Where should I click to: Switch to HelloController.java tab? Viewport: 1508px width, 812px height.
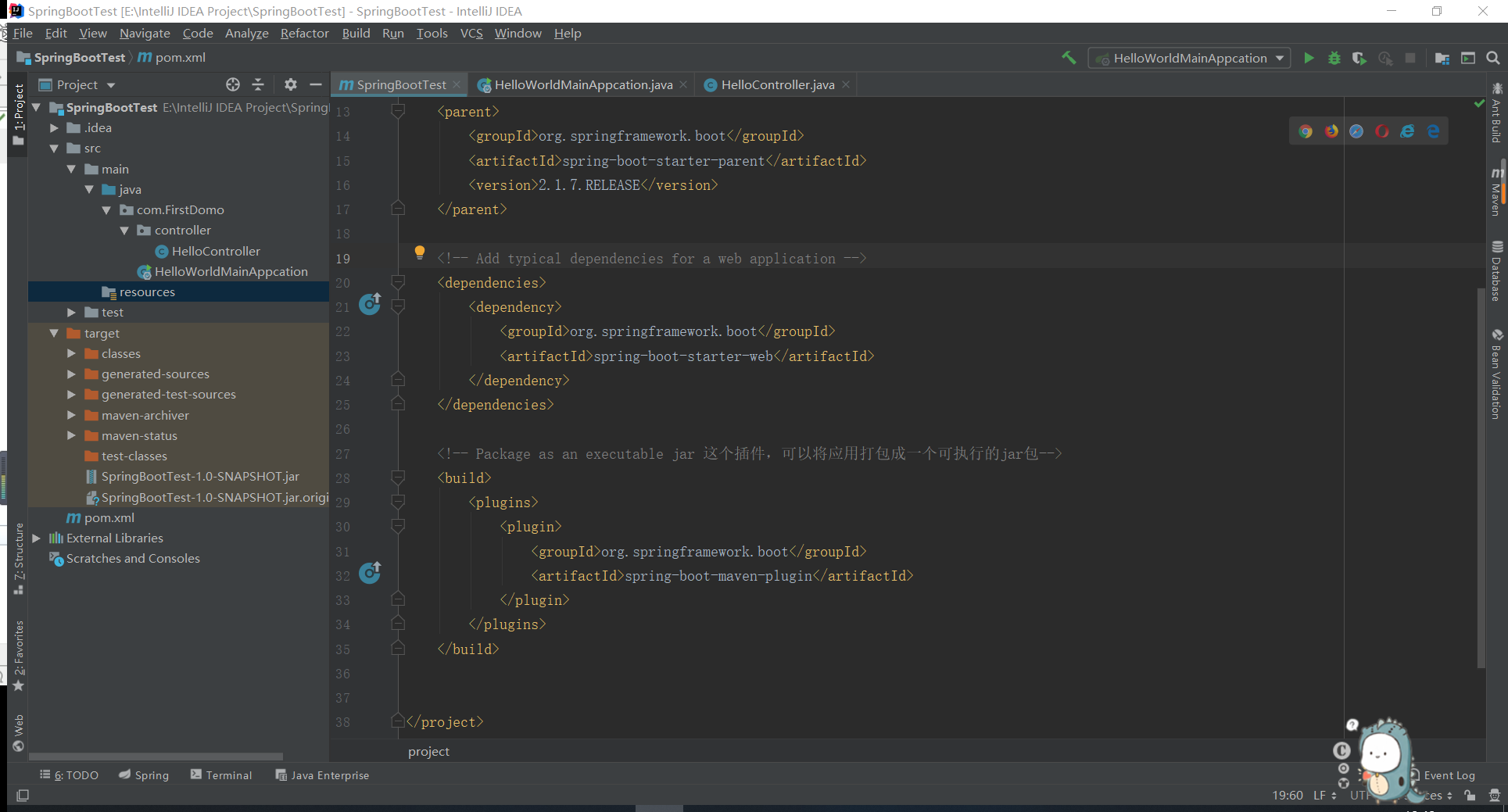[x=777, y=84]
